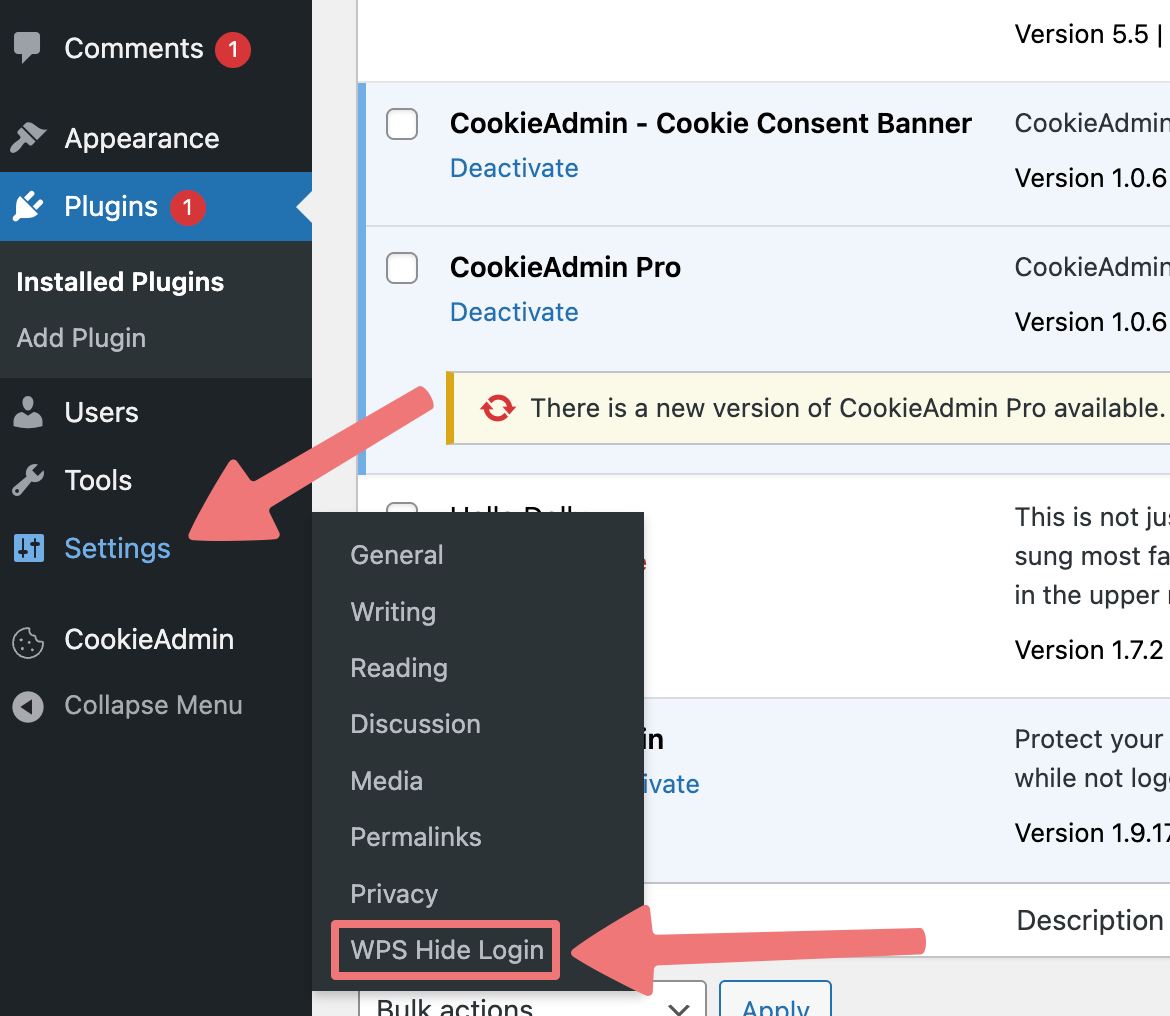1170x1016 pixels.
Task: Select Permalinks in the Settings flyout
Action: (x=416, y=837)
